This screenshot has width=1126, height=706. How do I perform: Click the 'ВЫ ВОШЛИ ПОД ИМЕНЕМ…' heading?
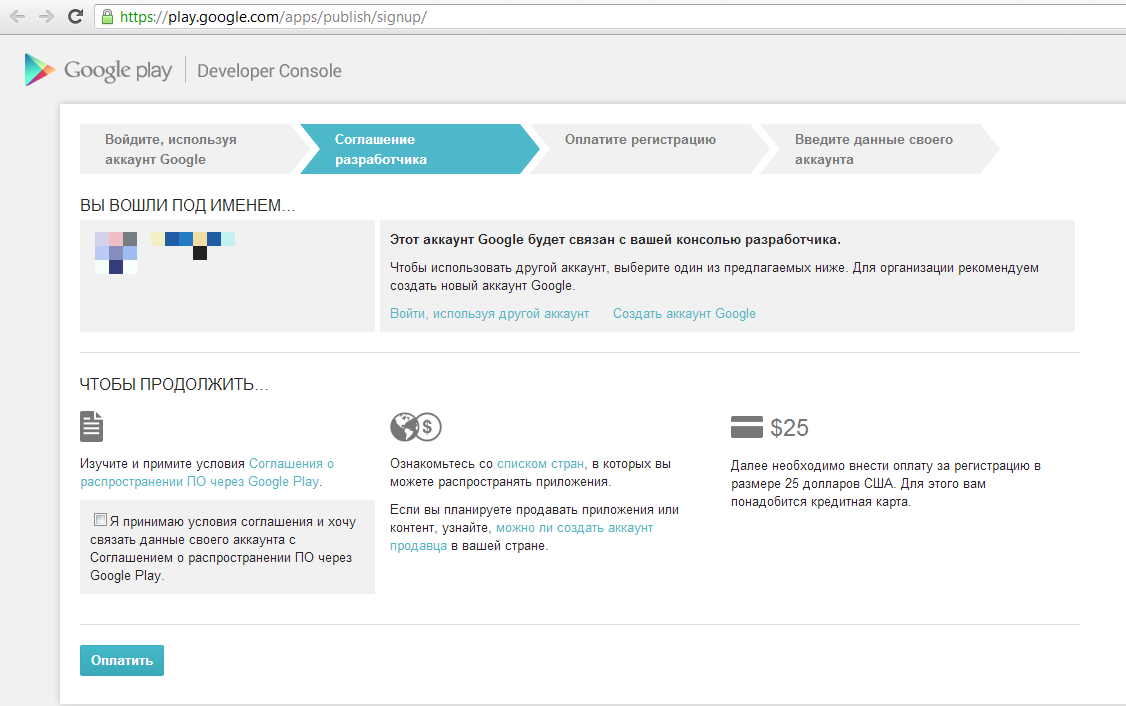pyautogui.click(x=187, y=205)
